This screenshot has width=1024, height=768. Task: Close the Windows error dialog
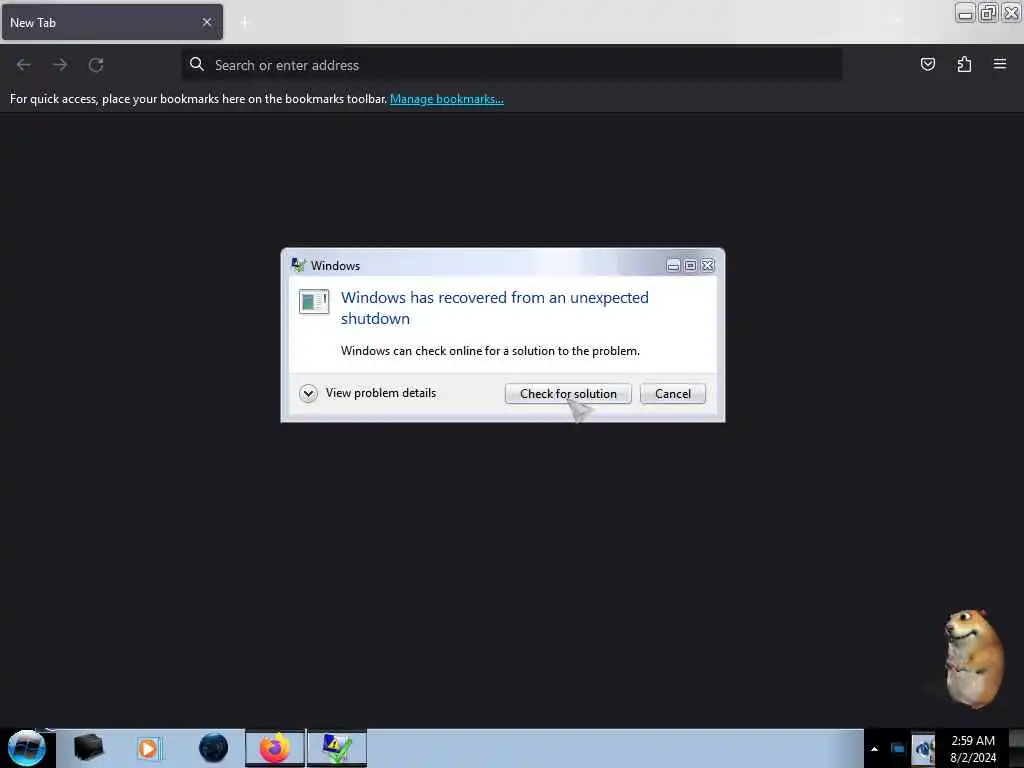click(707, 265)
